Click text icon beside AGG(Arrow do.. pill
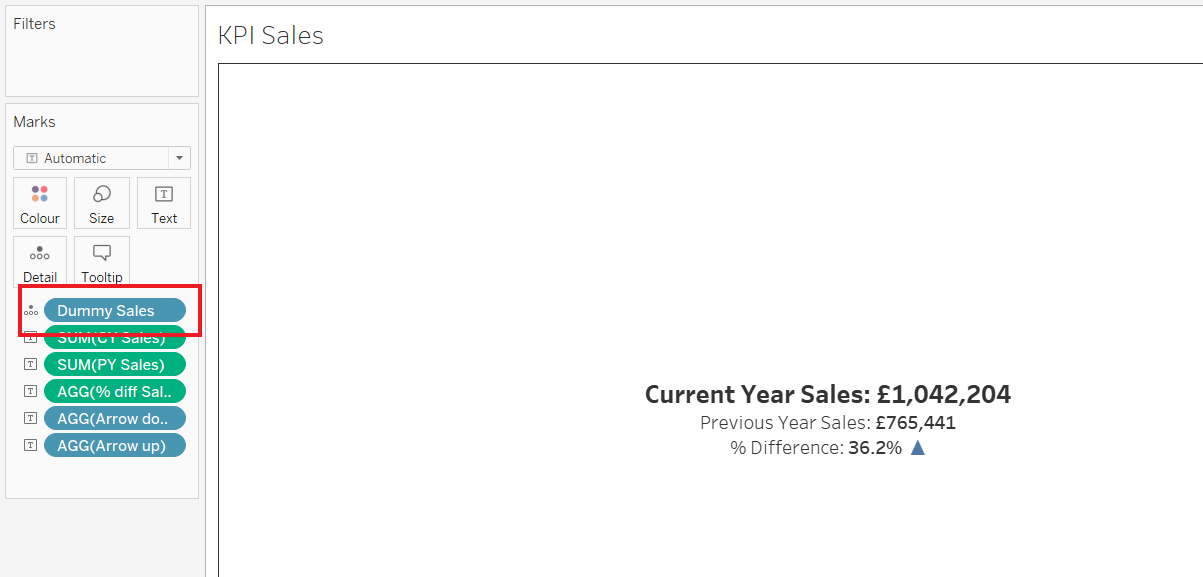Viewport: 1203px width, 577px height. tap(30, 418)
